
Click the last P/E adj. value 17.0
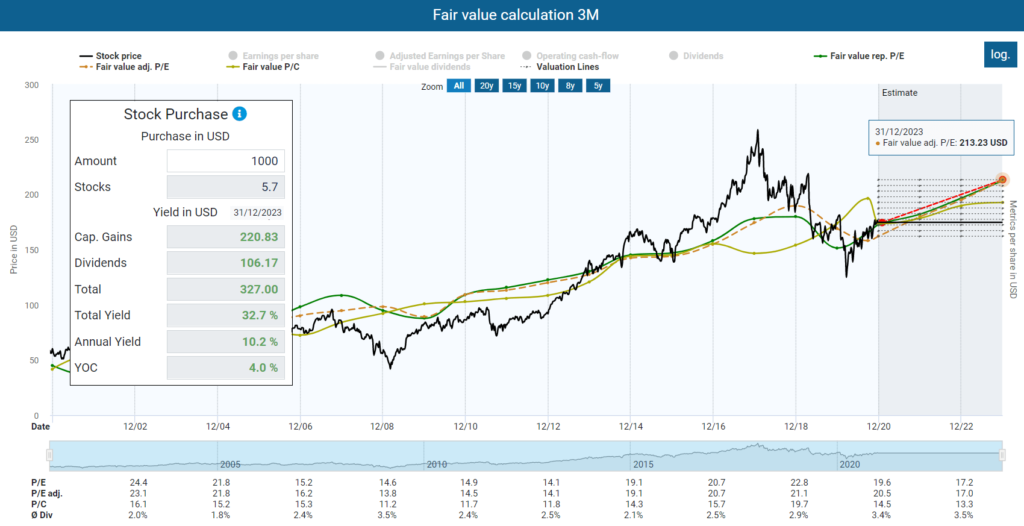[x=963, y=493]
